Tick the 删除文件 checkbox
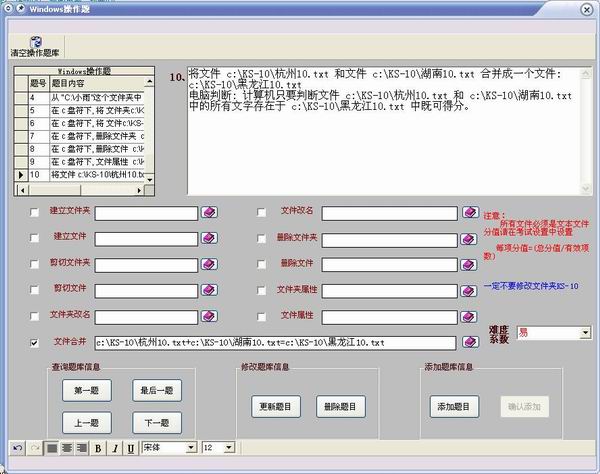600x474 pixels. pos(262,264)
